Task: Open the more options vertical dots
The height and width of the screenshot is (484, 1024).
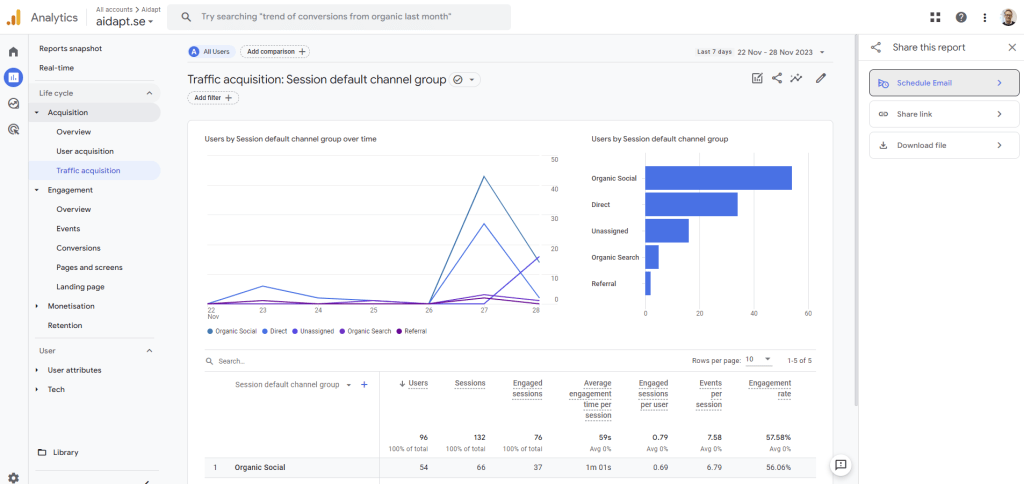Action: (984, 17)
